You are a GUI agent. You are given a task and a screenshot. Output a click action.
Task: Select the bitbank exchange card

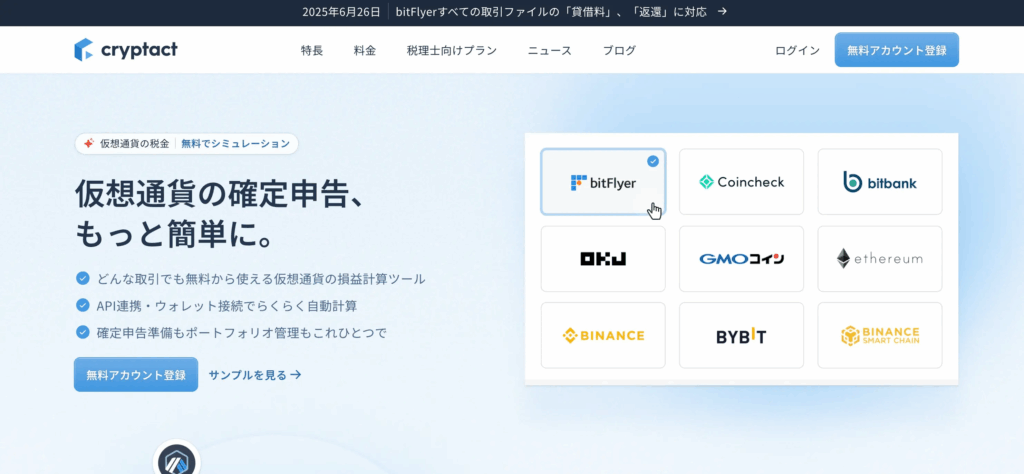tap(880, 182)
